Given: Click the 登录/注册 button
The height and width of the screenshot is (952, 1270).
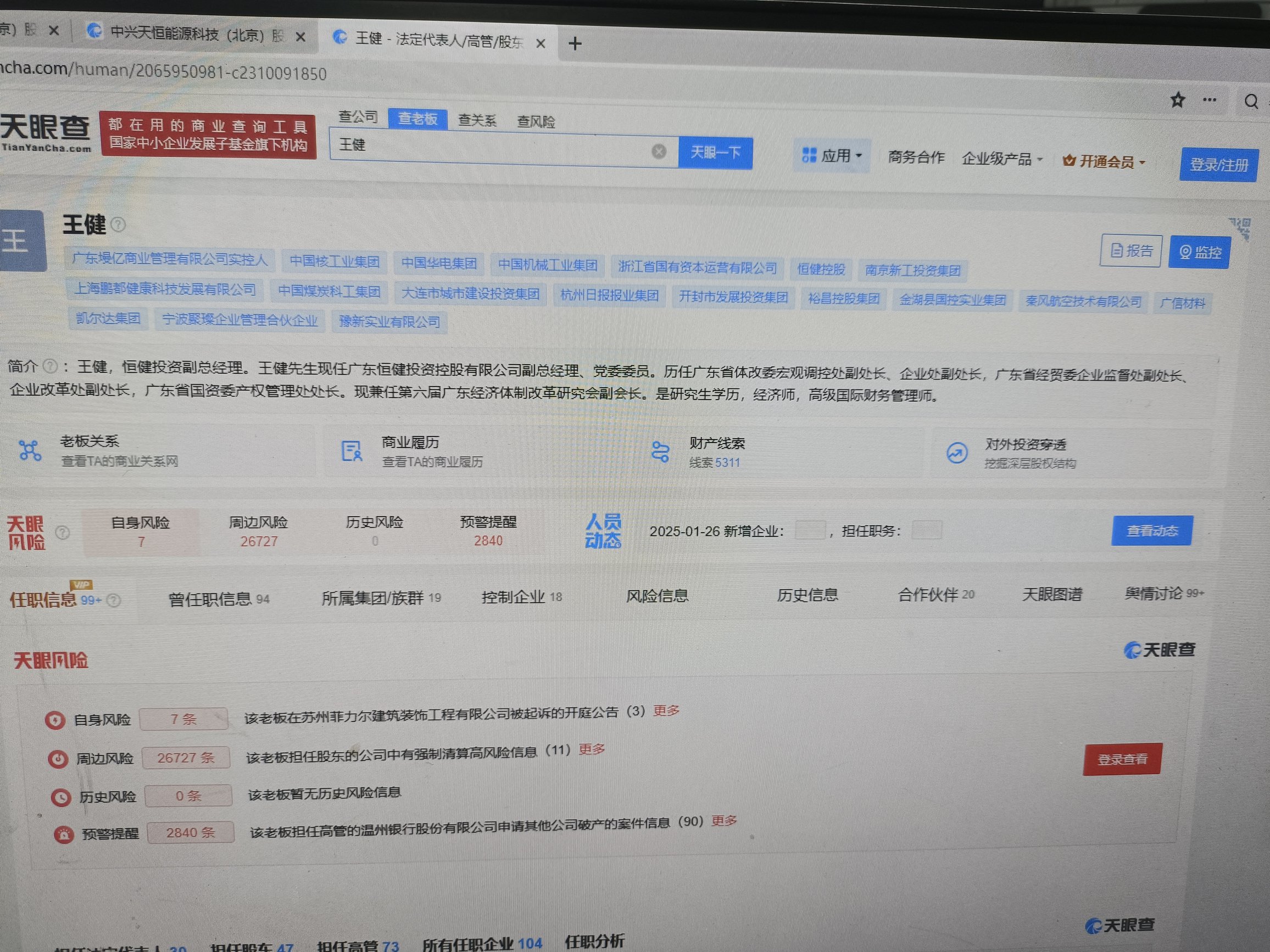Looking at the screenshot, I should [1219, 165].
